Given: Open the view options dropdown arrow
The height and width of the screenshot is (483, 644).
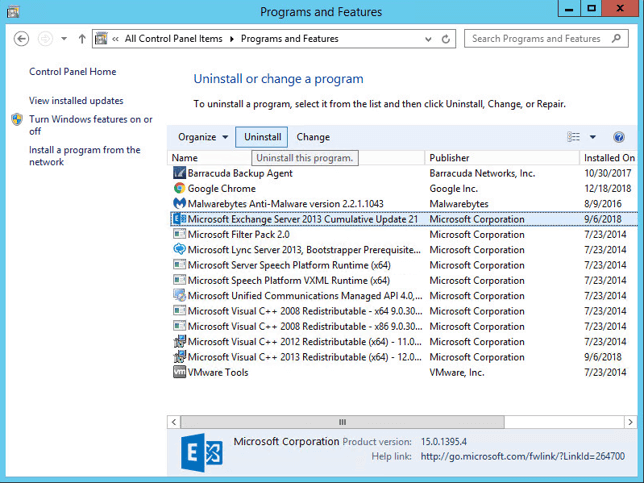Looking at the screenshot, I should [x=593, y=137].
